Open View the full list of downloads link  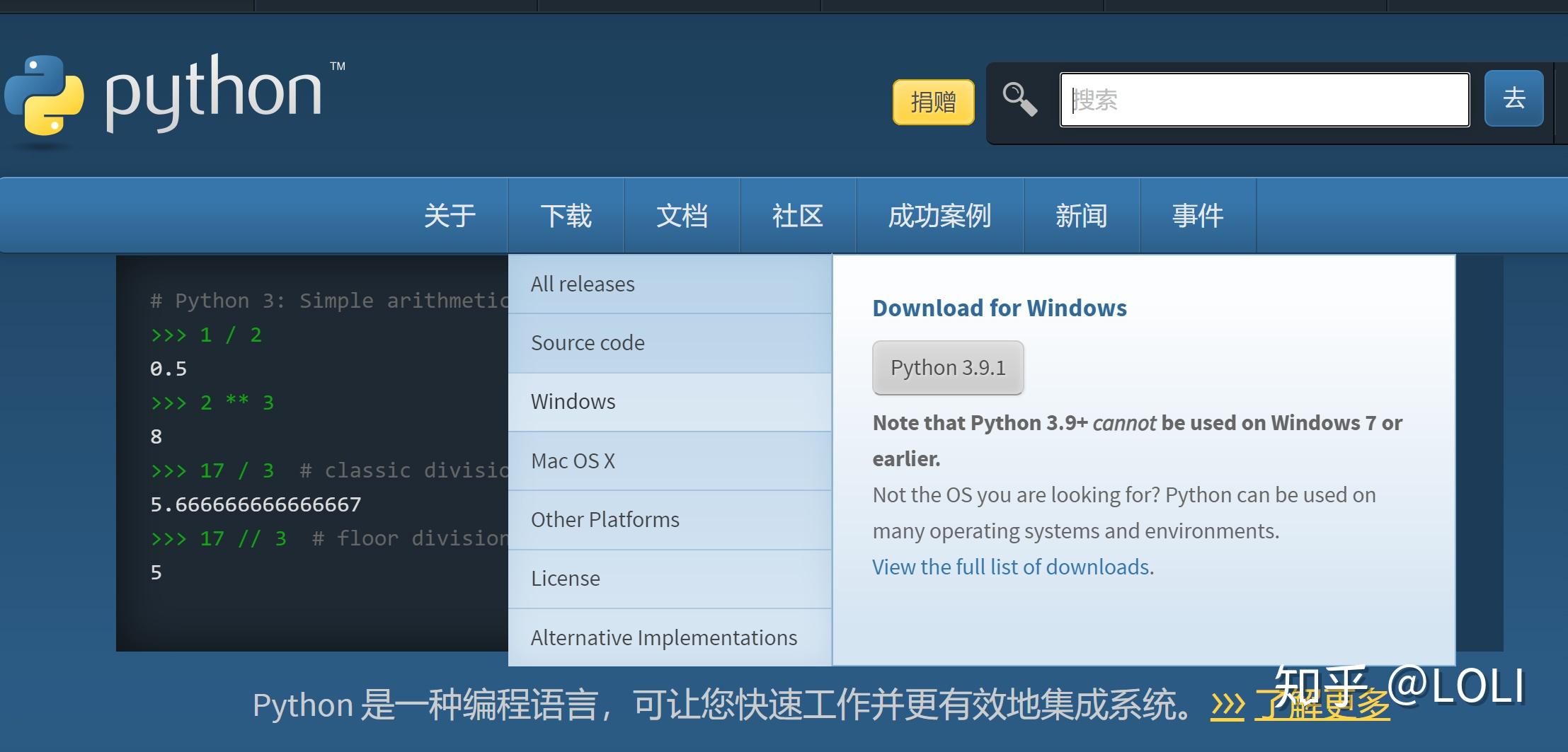pyautogui.click(x=1011, y=567)
